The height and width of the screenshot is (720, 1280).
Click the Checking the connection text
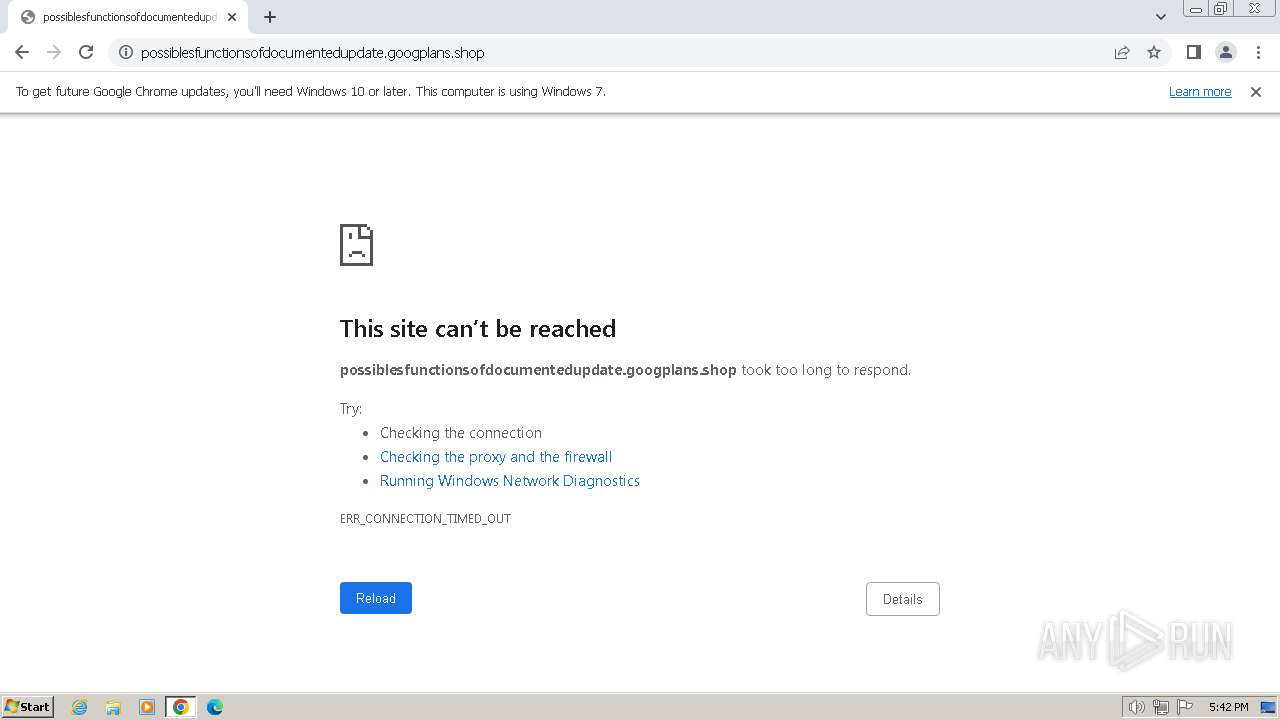(x=461, y=433)
